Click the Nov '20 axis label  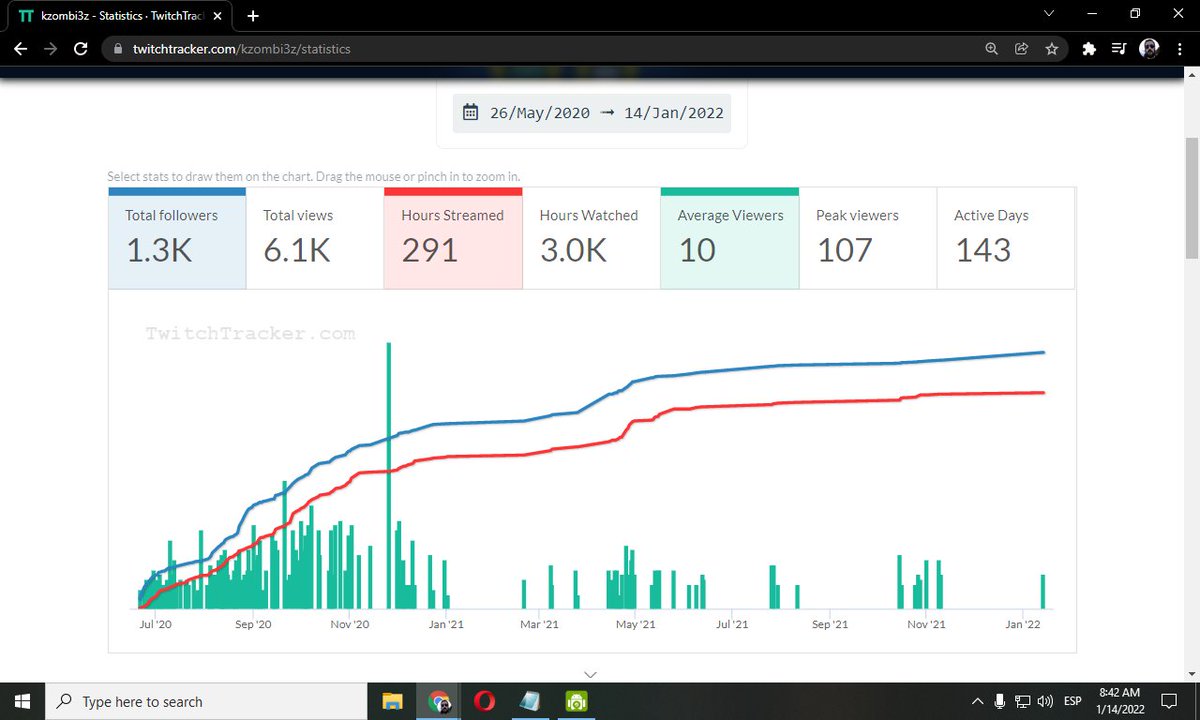[x=350, y=624]
